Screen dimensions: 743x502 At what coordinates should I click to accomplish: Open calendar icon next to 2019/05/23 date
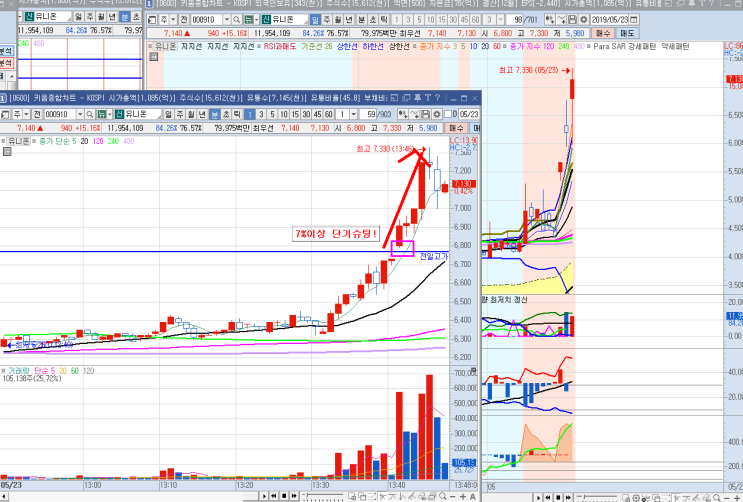[x=634, y=20]
